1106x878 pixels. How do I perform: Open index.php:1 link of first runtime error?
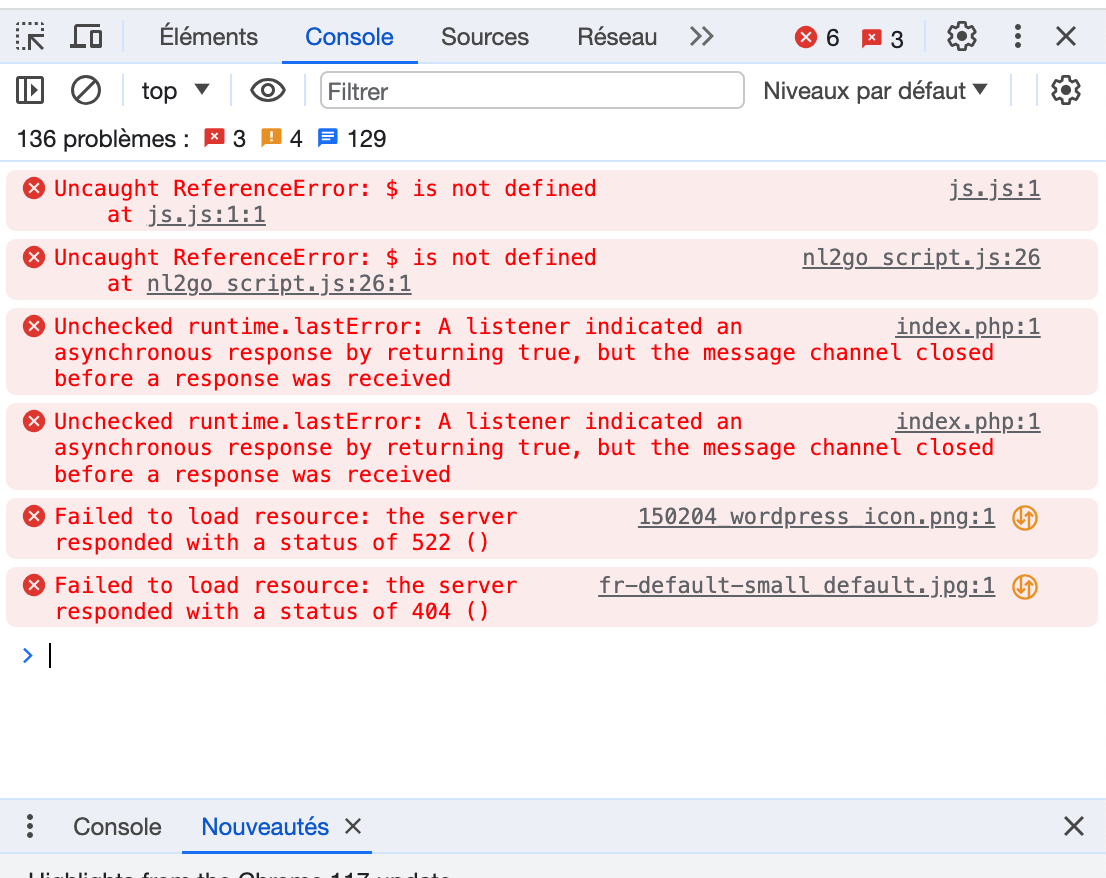[968, 327]
